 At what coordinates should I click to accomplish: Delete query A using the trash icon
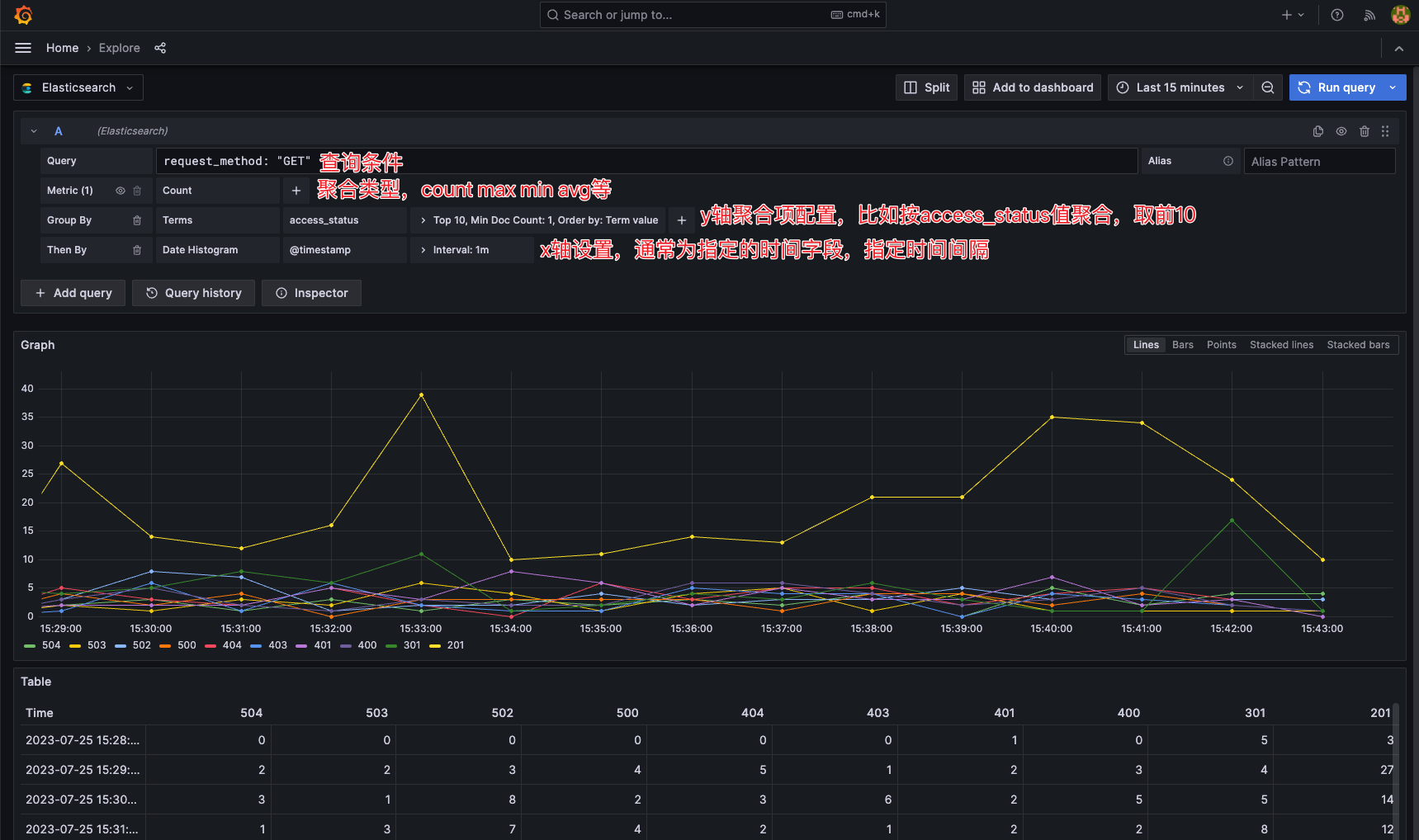click(1365, 131)
